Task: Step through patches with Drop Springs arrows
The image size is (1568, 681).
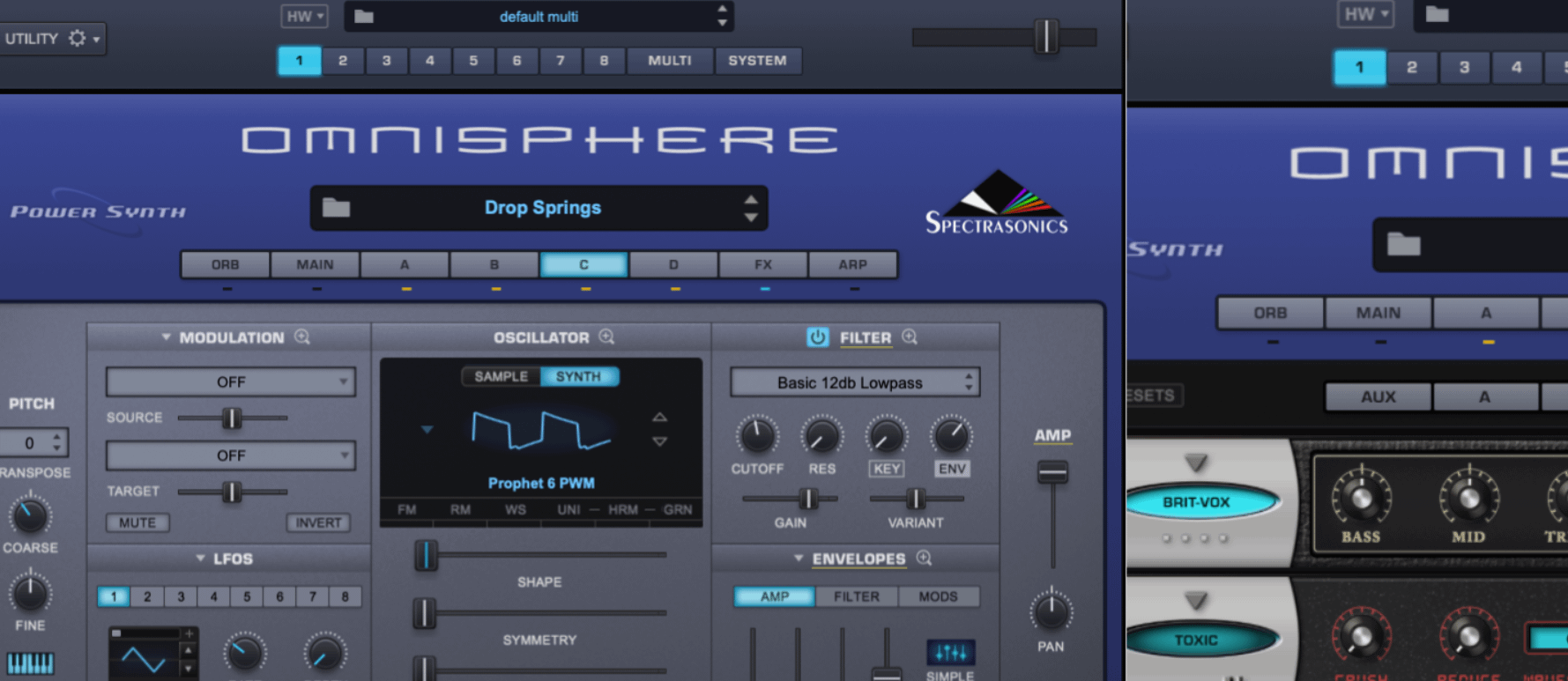Action: click(x=750, y=208)
